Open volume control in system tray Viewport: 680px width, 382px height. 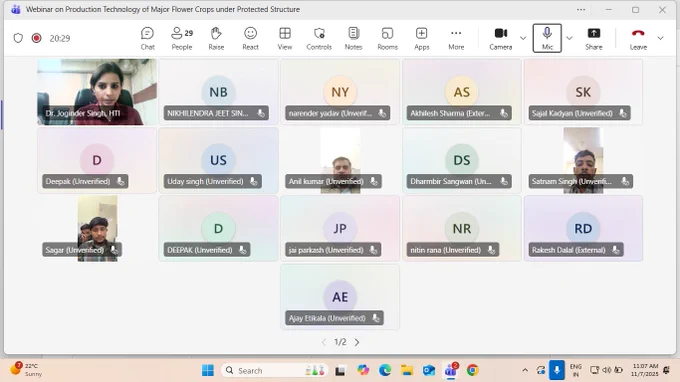click(x=607, y=370)
